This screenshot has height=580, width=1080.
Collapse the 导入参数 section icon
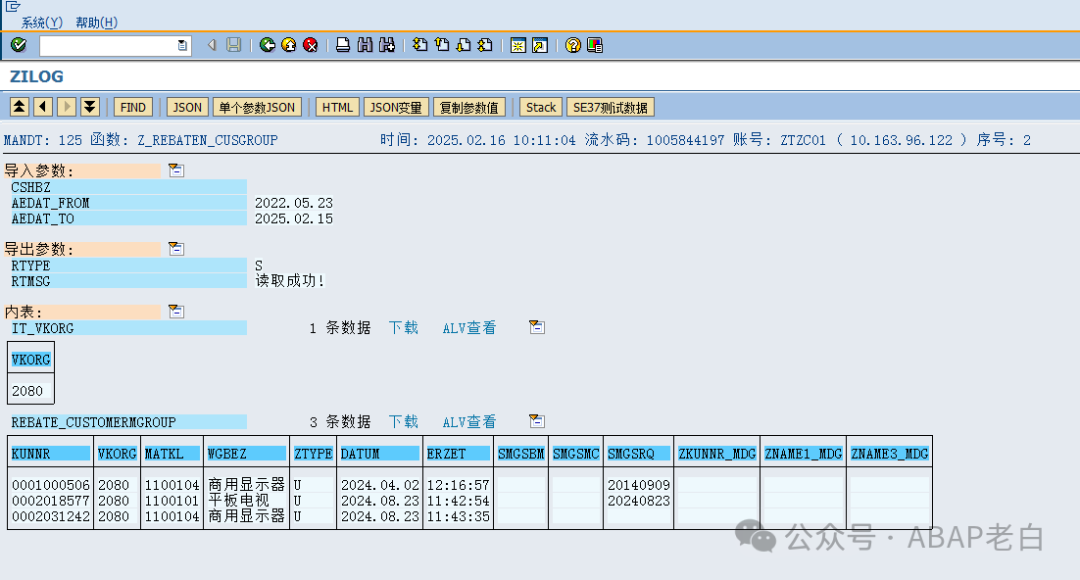tap(176, 170)
